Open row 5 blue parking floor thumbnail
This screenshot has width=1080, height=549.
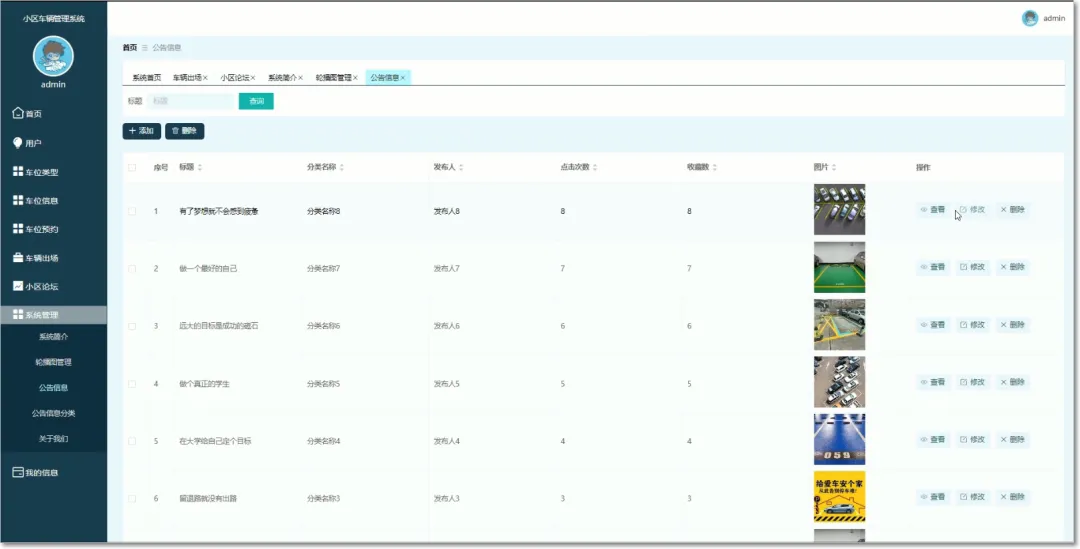click(x=839, y=439)
